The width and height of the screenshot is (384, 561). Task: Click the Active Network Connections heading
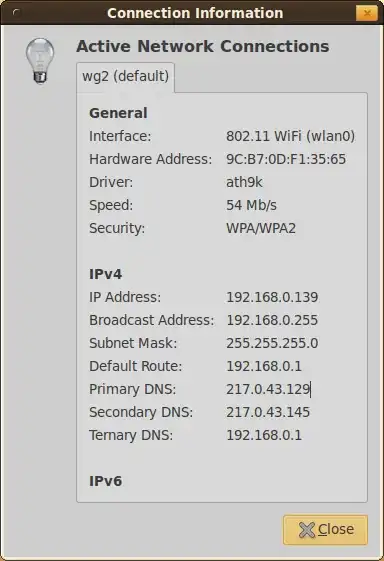click(203, 47)
